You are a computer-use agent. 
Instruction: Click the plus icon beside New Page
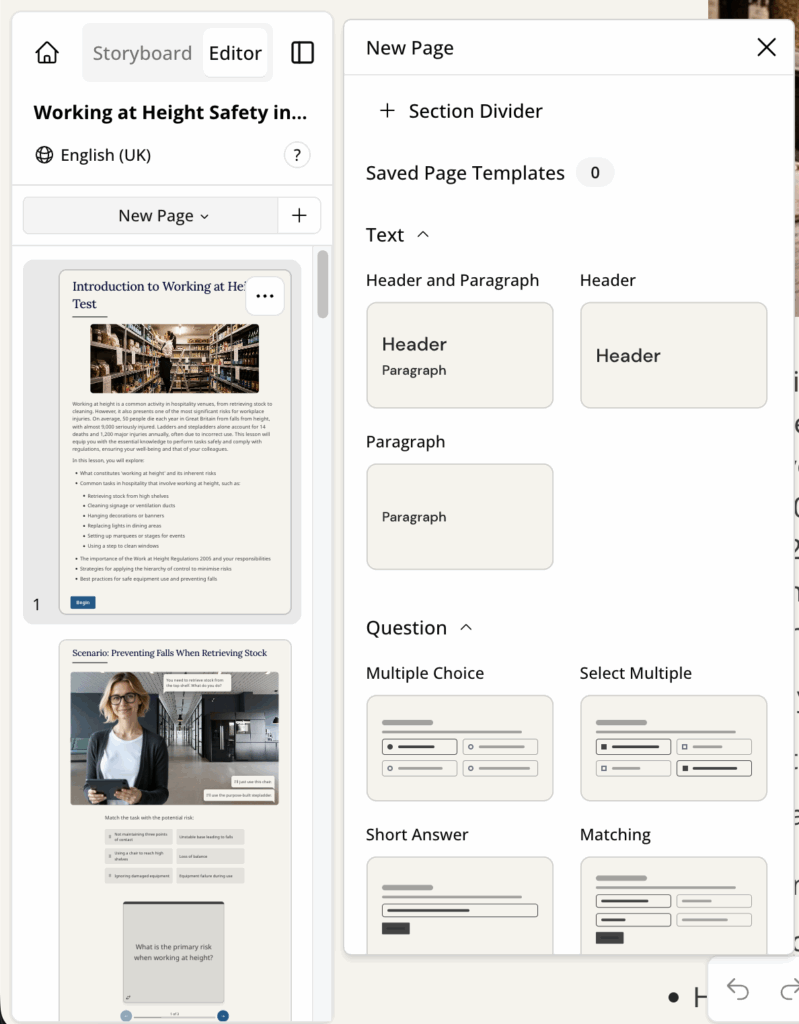click(x=299, y=215)
